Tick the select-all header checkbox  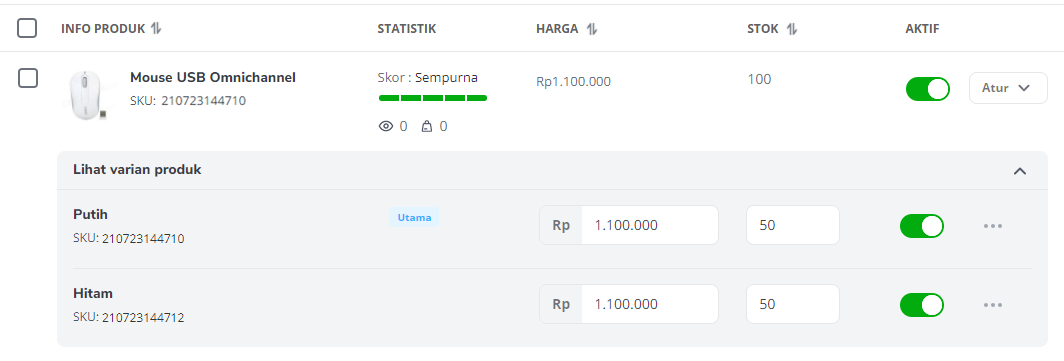point(27,28)
